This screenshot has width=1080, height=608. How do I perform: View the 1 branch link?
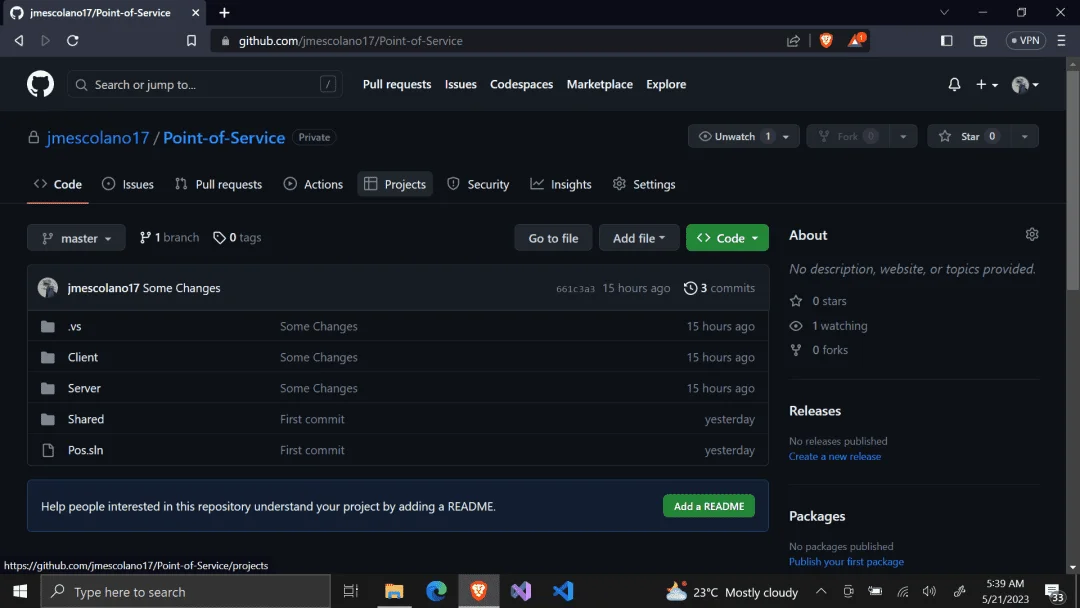coord(169,238)
